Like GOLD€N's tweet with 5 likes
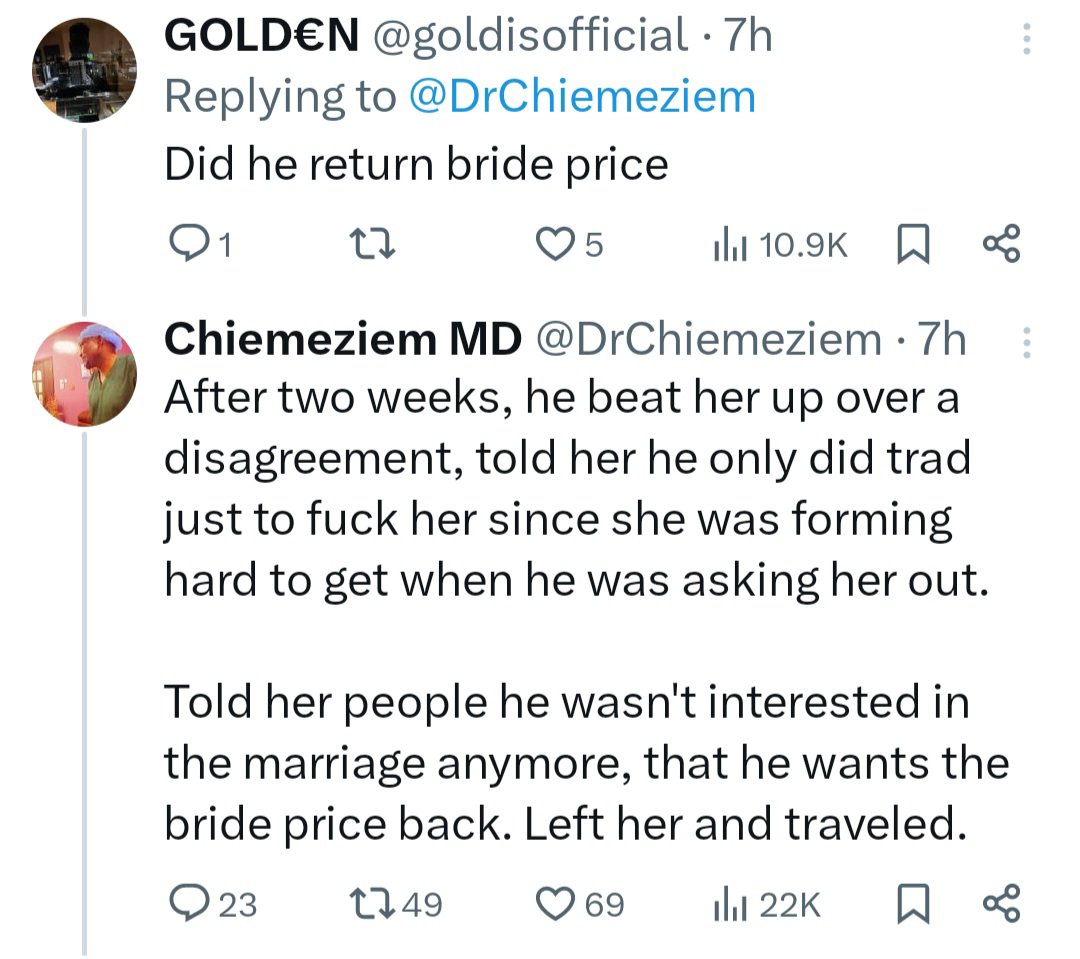The image size is (1080, 959). coord(551,244)
